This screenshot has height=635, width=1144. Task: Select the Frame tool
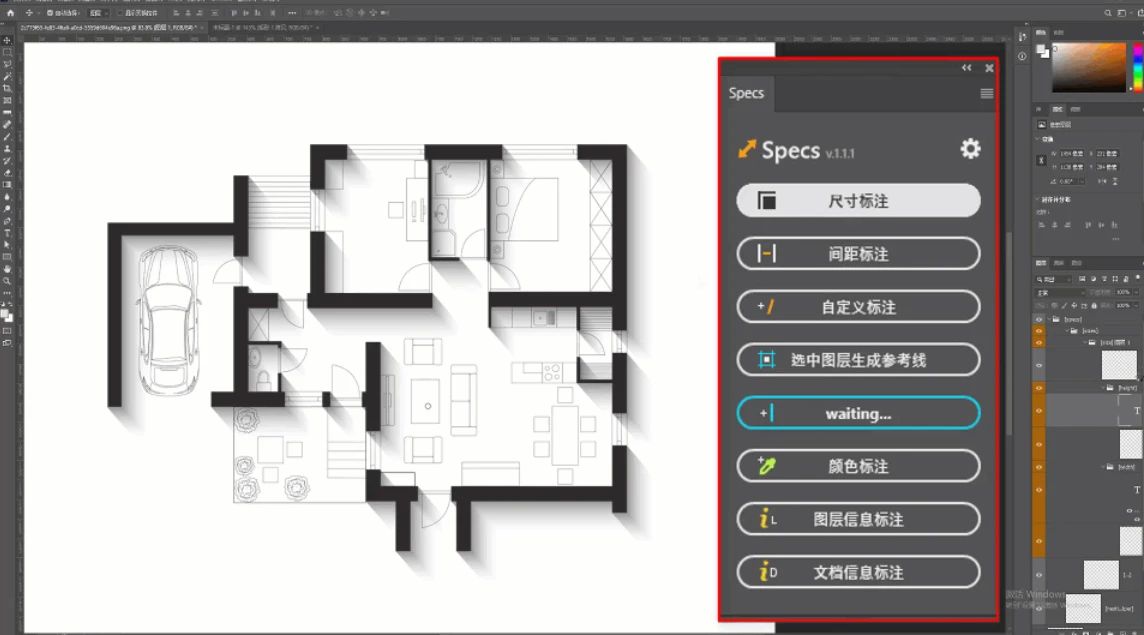(x=7, y=100)
